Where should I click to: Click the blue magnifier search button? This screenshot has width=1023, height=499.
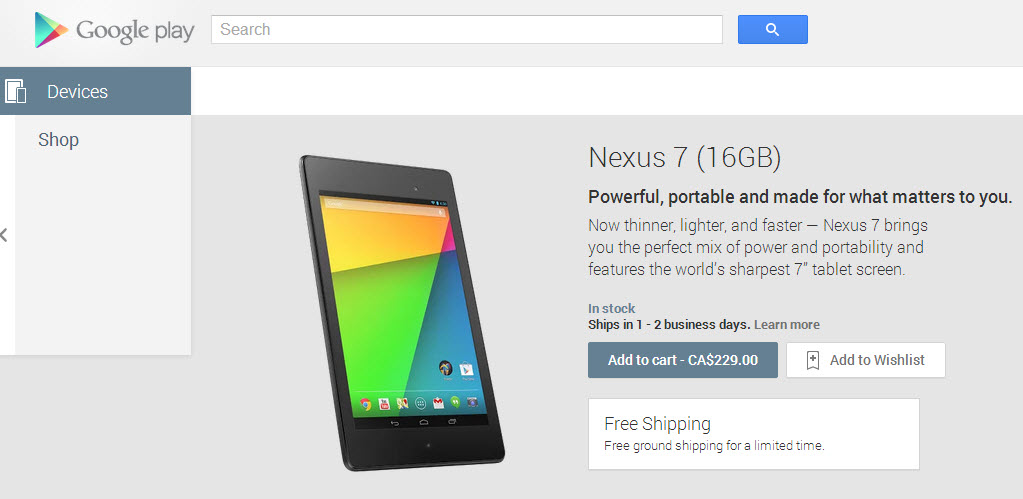tap(772, 29)
